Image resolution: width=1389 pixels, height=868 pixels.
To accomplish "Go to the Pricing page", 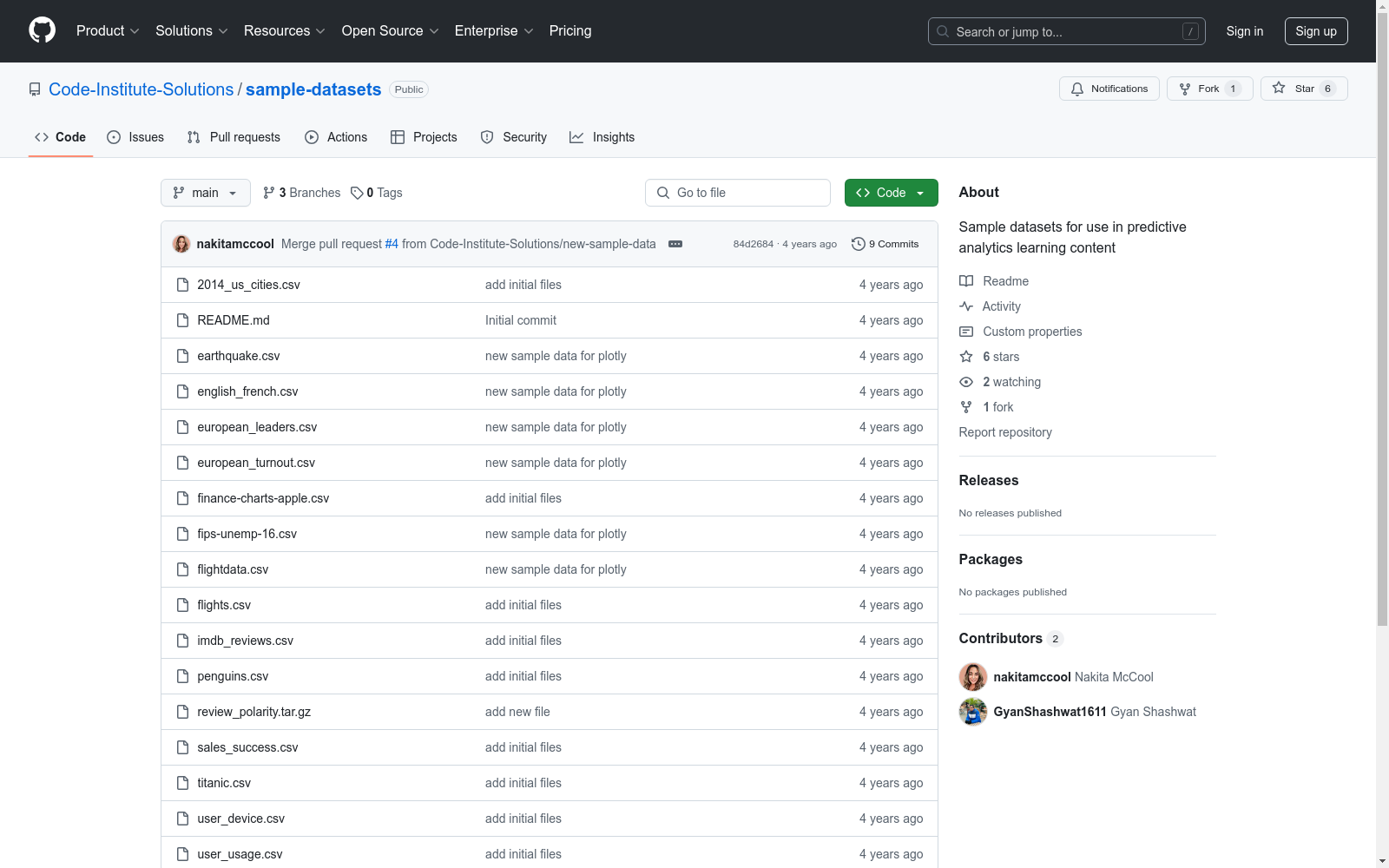I will 570,30.
